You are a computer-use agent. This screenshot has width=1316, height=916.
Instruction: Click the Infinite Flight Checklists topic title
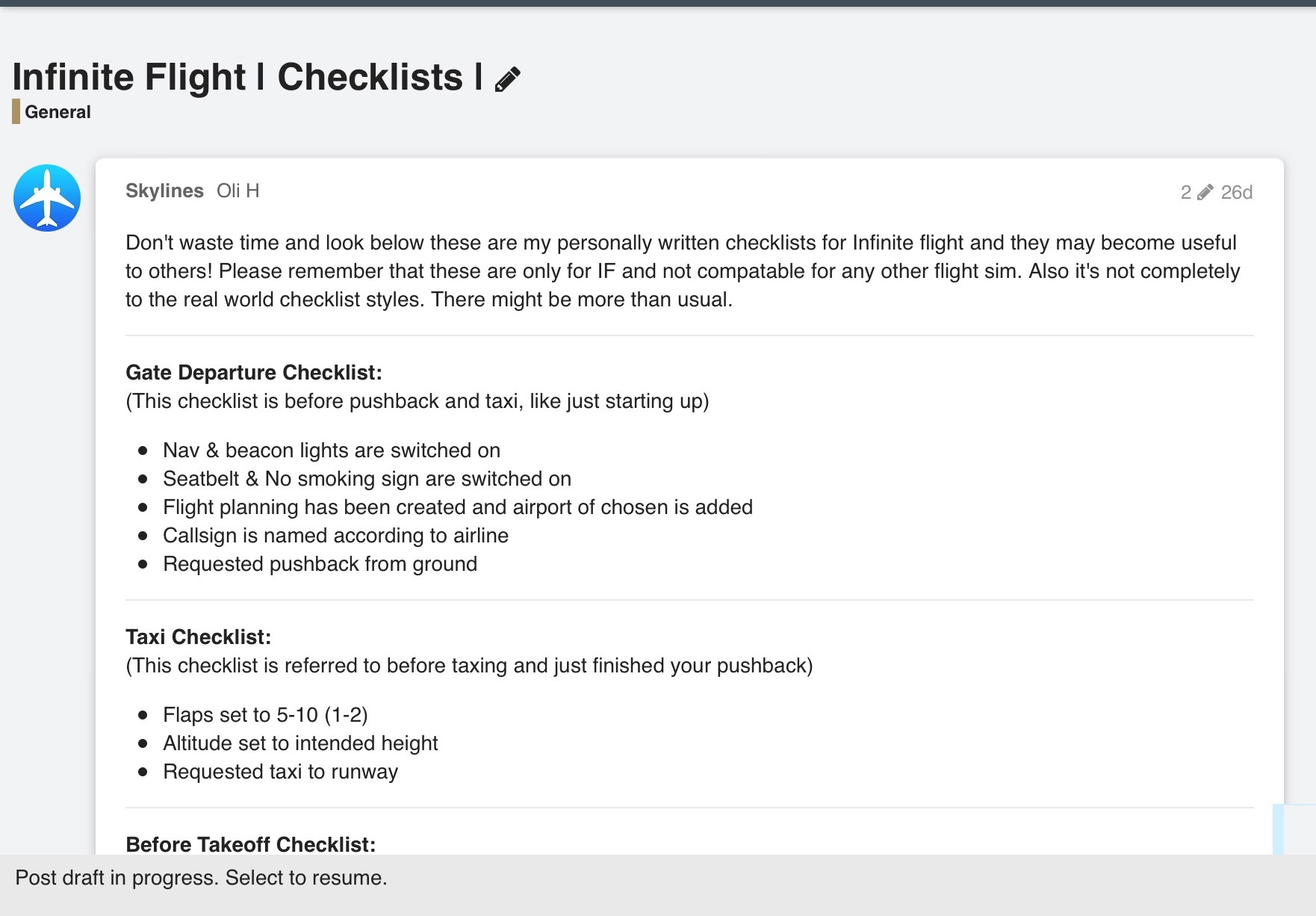click(246, 78)
